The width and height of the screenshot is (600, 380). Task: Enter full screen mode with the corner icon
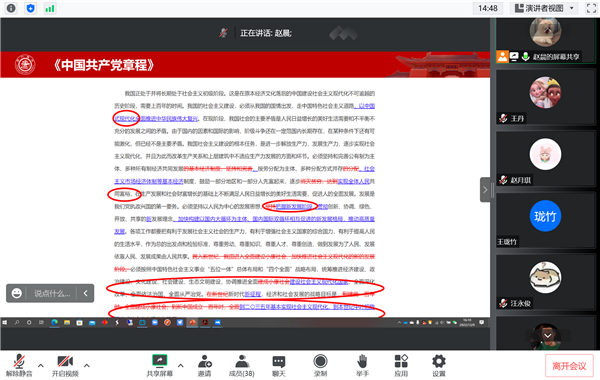(x=591, y=8)
